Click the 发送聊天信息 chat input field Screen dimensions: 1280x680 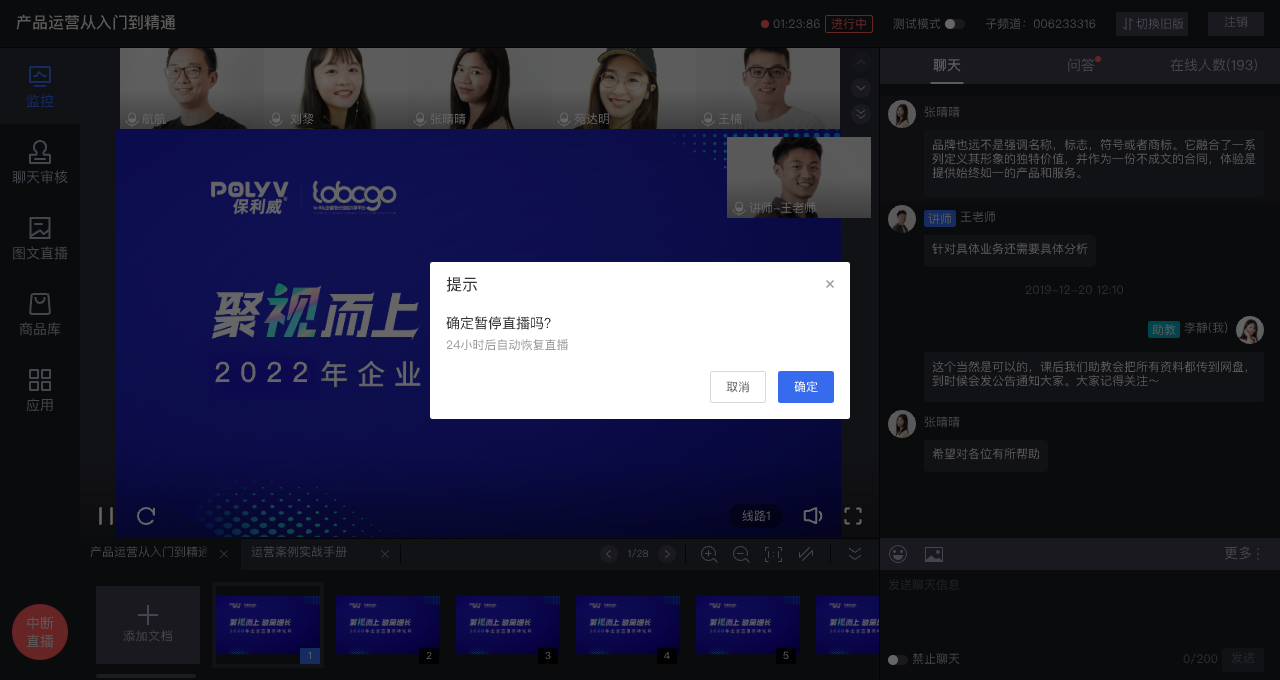[x=1079, y=608]
